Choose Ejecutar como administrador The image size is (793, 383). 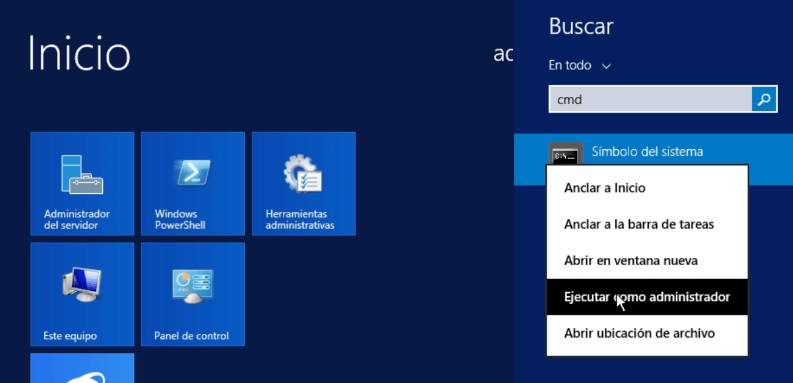(647, 296)
